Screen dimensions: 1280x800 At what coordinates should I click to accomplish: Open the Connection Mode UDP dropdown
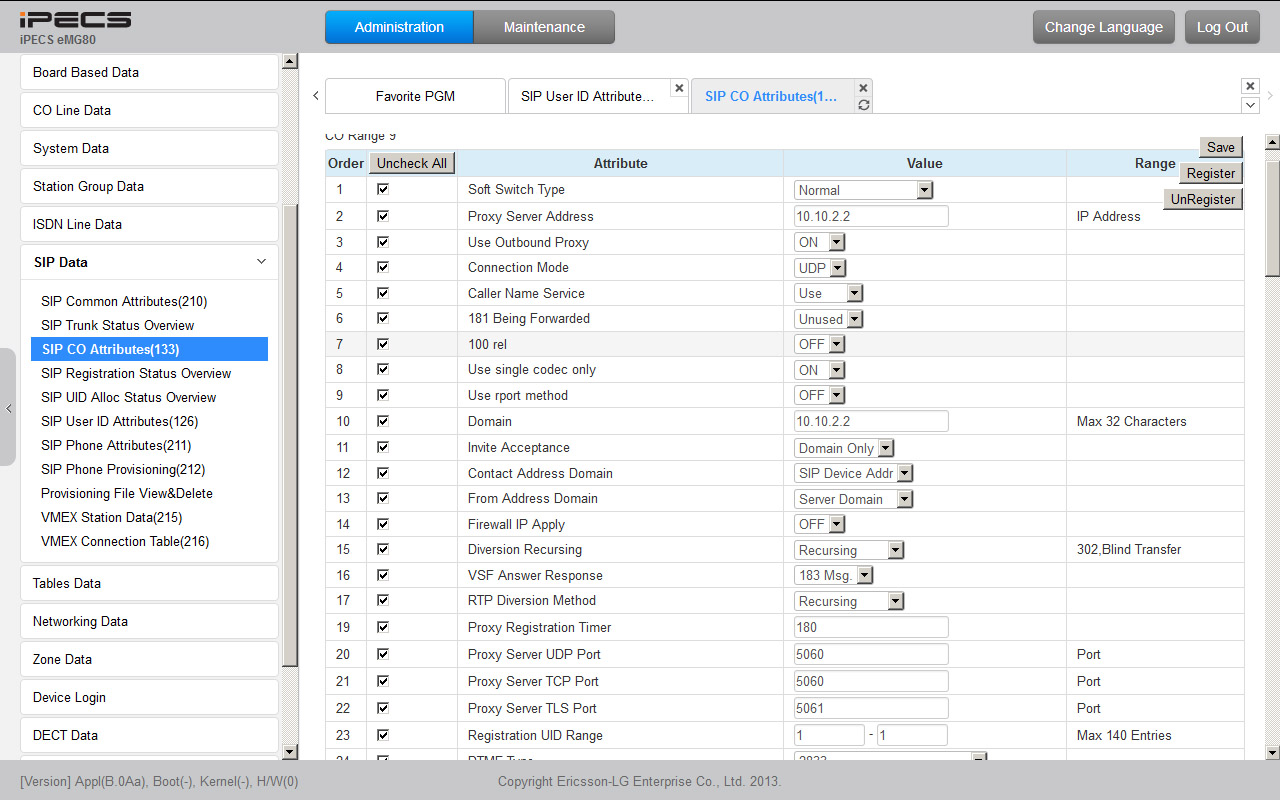(x=821, y=268)
